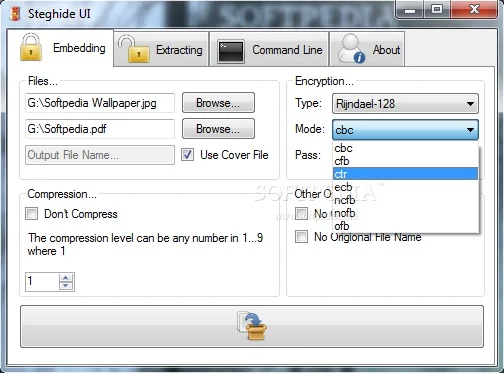The height and width of the screenshot is (373, 504).
Task: Select nofb in the Mode list
Action: 405,213
